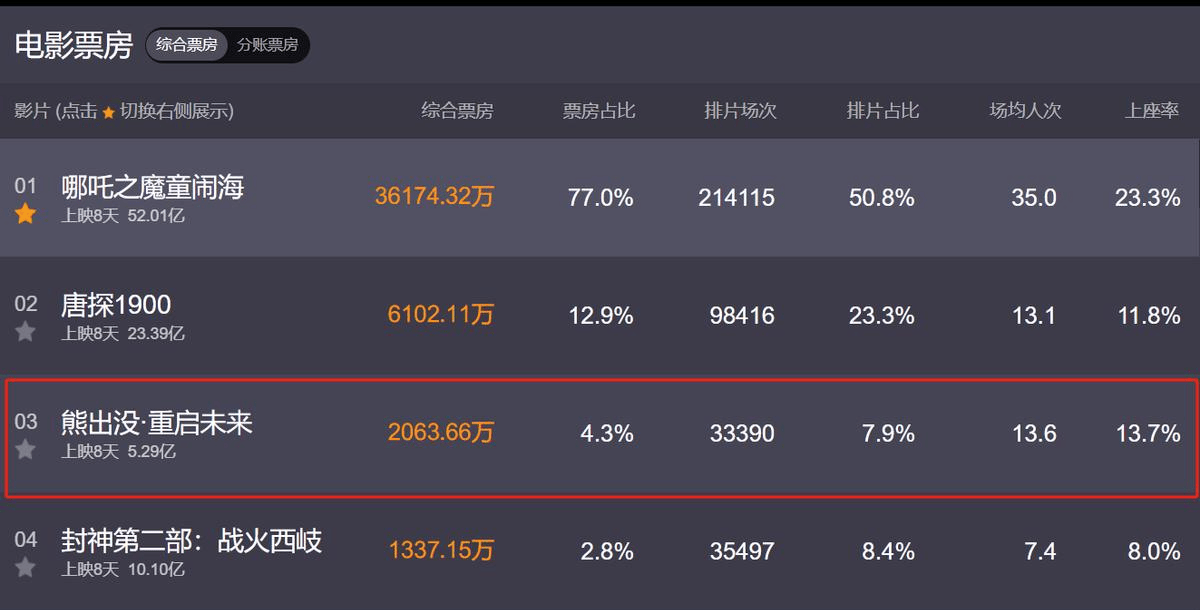Screen dimensions: 1200x610
Task: Click the orange star in the 影片 header hint
Action: click(108, 112)
